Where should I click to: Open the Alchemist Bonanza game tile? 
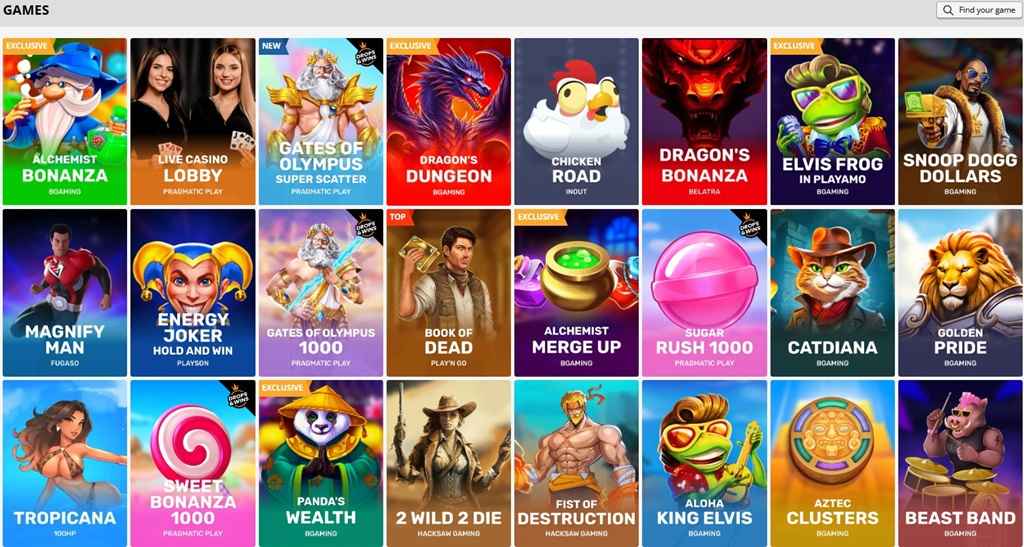tap(65, 121)
